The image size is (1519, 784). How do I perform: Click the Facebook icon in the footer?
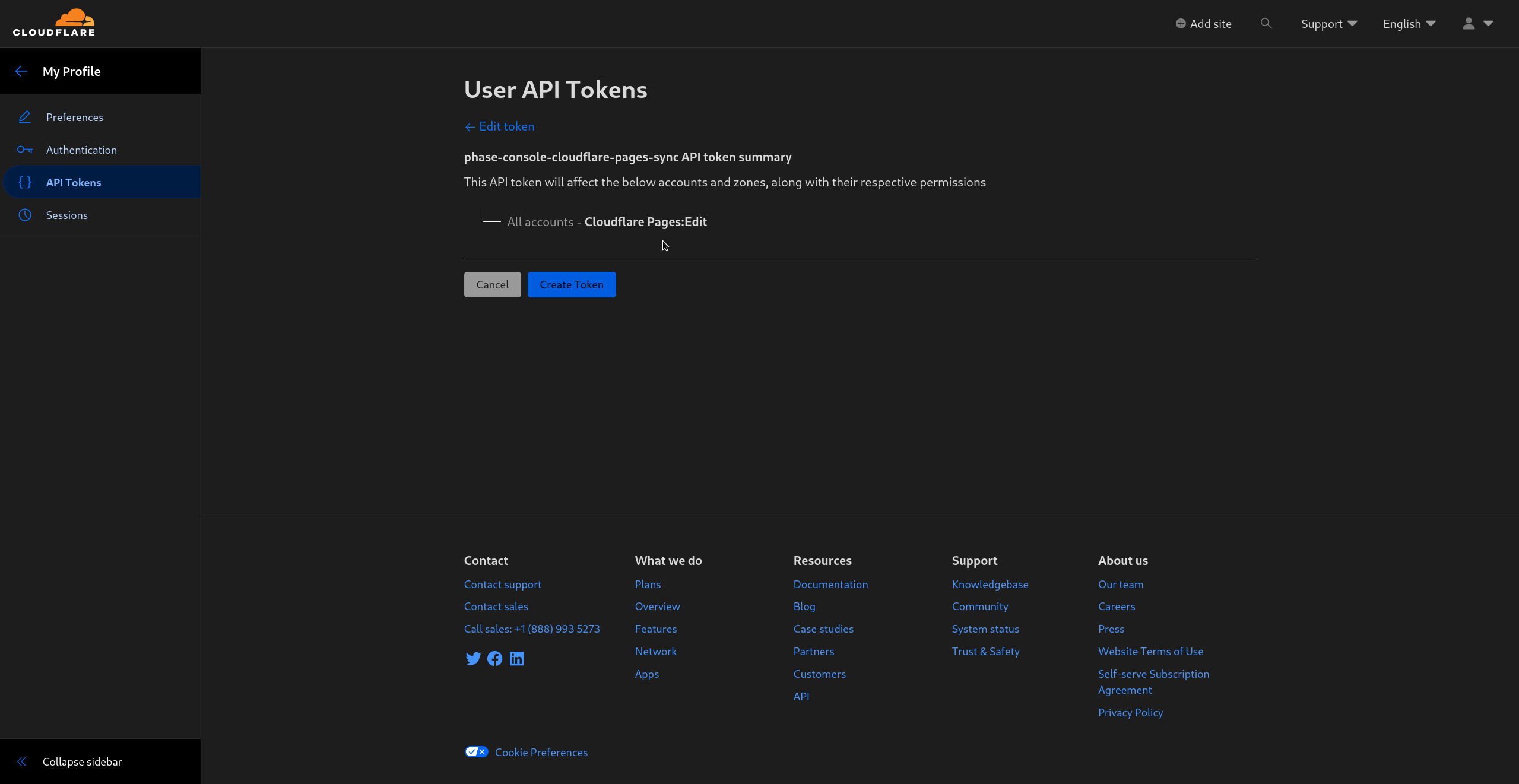click(494, 659)
